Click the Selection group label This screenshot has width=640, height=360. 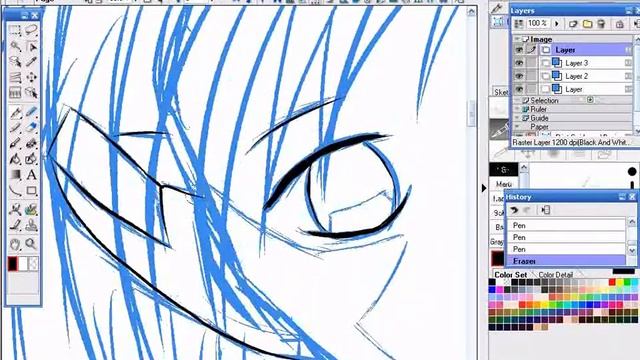[544, 100]
